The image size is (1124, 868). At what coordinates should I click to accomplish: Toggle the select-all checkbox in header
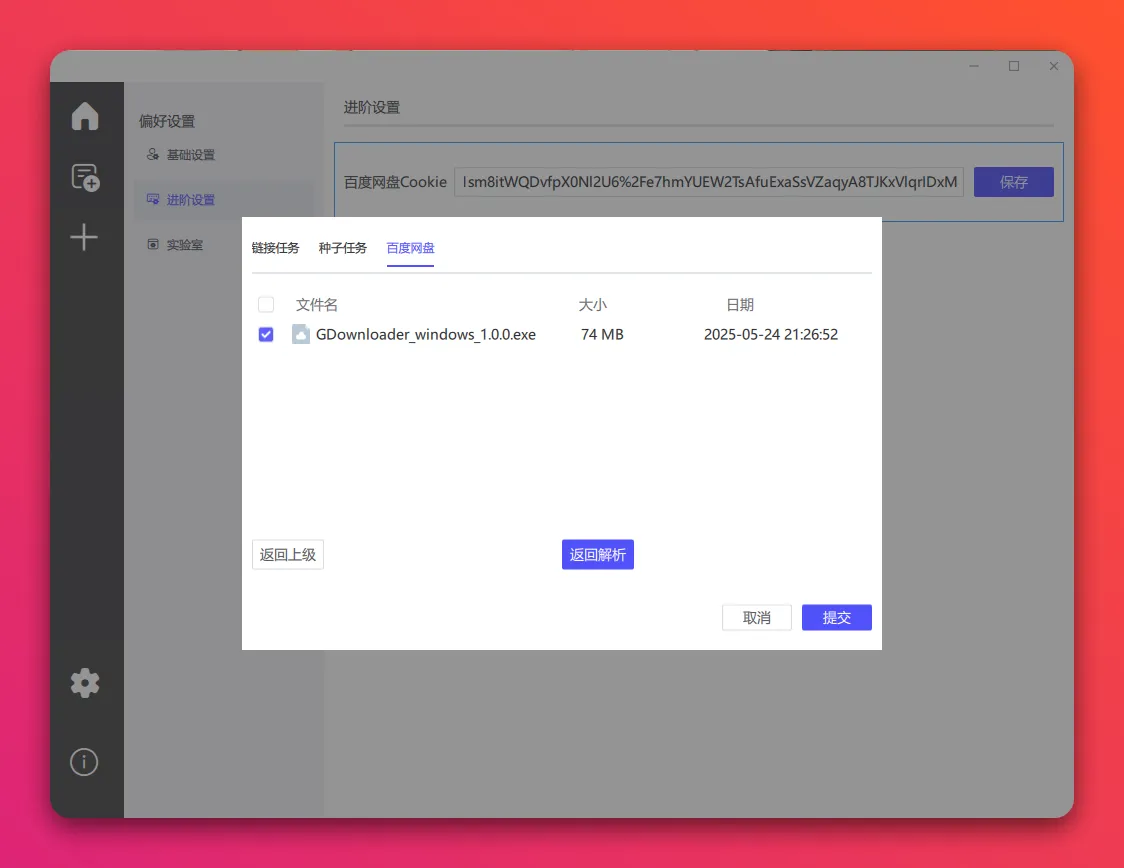coord(266,305)
